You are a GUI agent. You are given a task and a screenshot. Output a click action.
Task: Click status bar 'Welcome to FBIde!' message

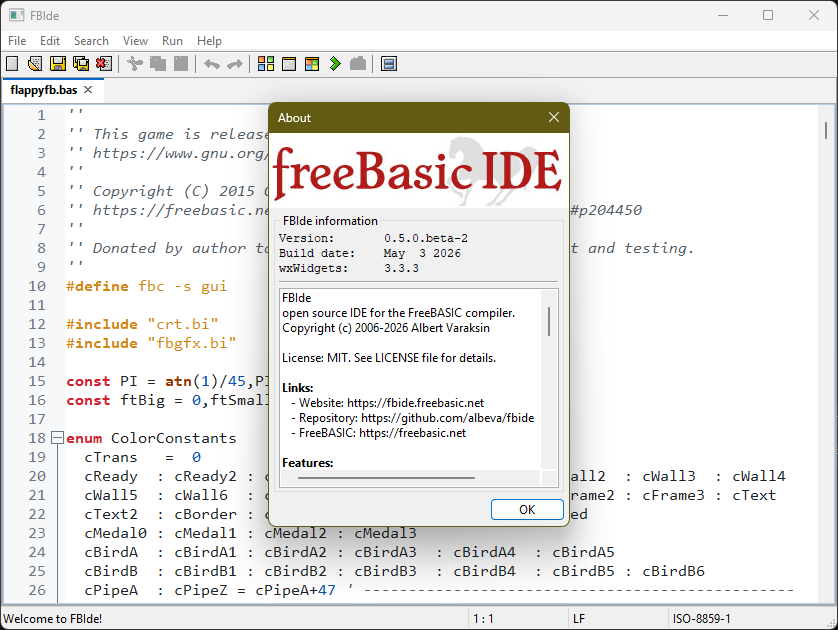coord(52,619)
